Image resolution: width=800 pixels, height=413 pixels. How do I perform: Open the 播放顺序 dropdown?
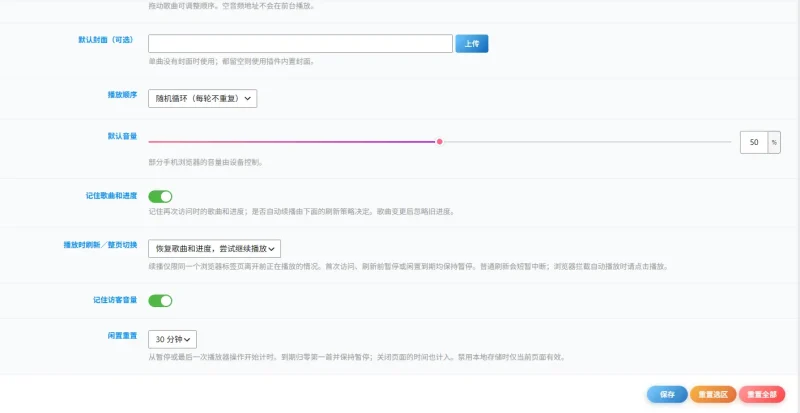(x=203, y=99)
